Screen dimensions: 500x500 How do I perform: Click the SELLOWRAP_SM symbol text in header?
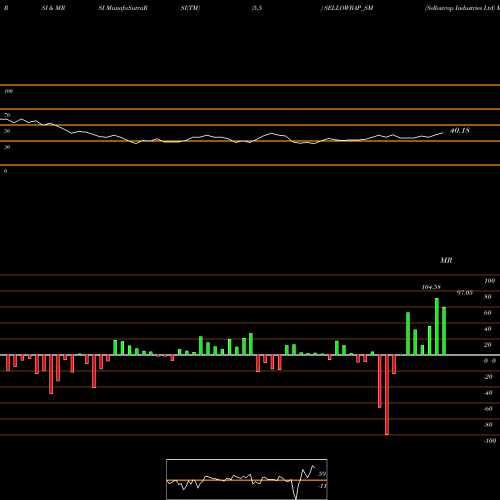[x=348, y=8]
